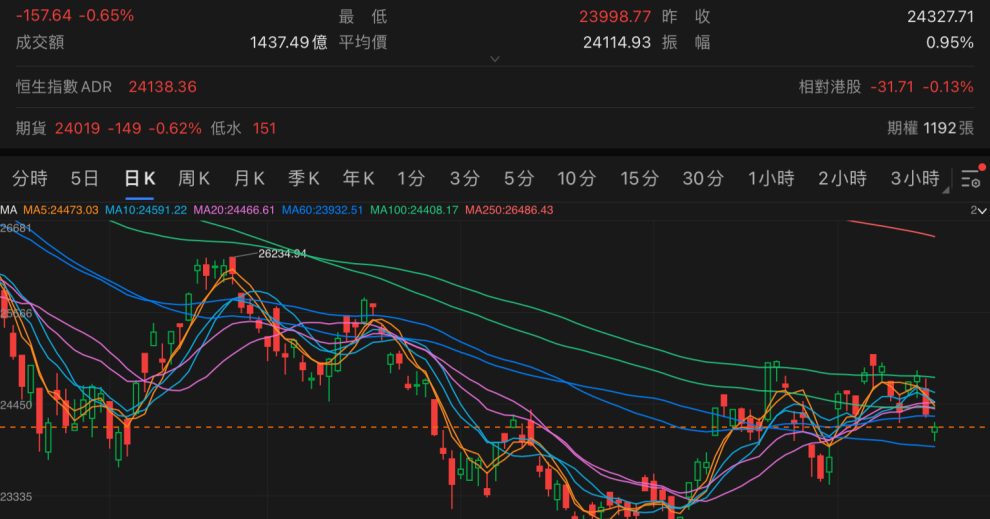Click the MA5 orange legend value
This screenshot has height=519, width=990.
[x=62, y=210]
